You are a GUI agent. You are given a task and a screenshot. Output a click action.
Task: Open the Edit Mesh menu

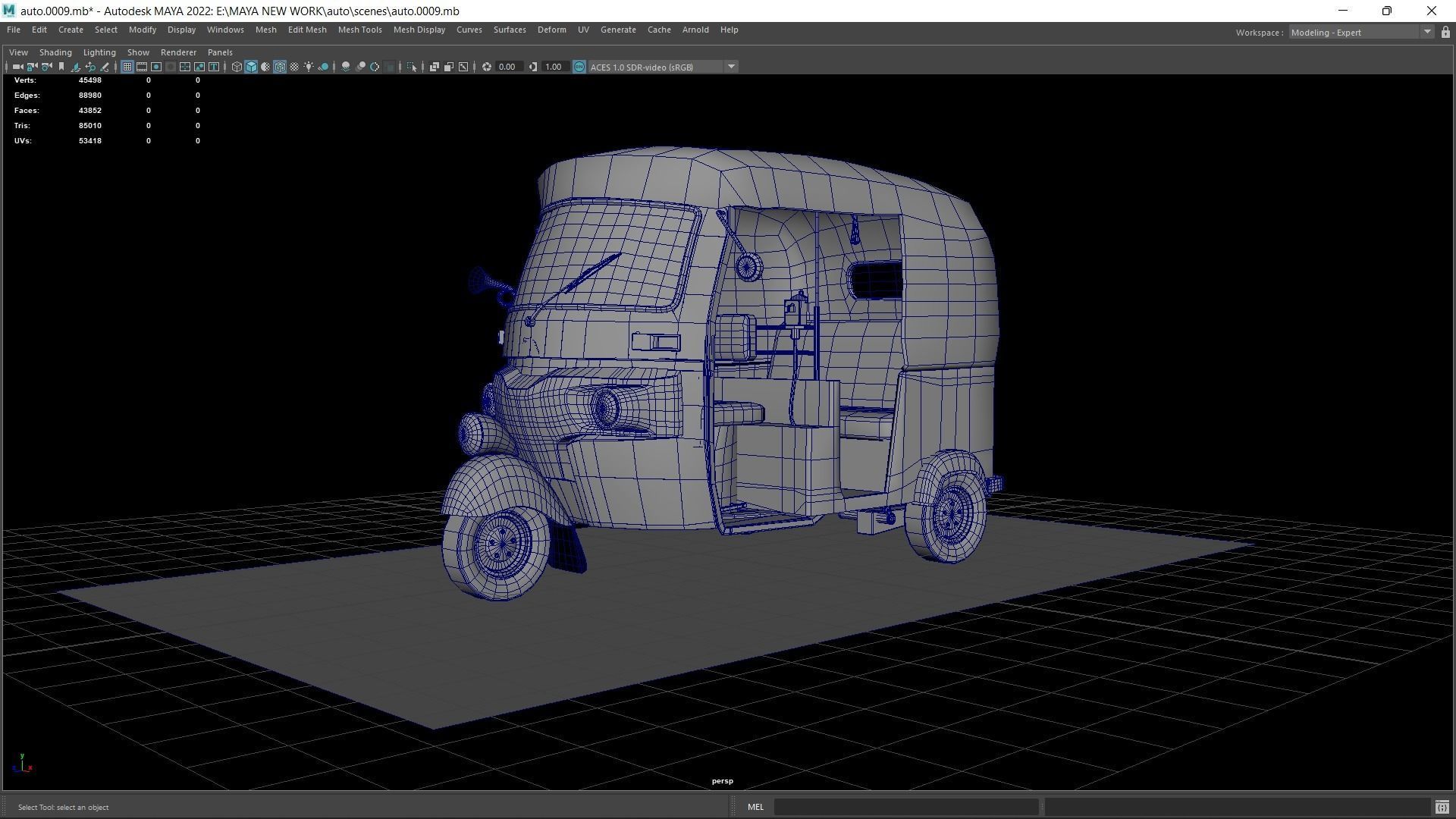coord(307,30)
